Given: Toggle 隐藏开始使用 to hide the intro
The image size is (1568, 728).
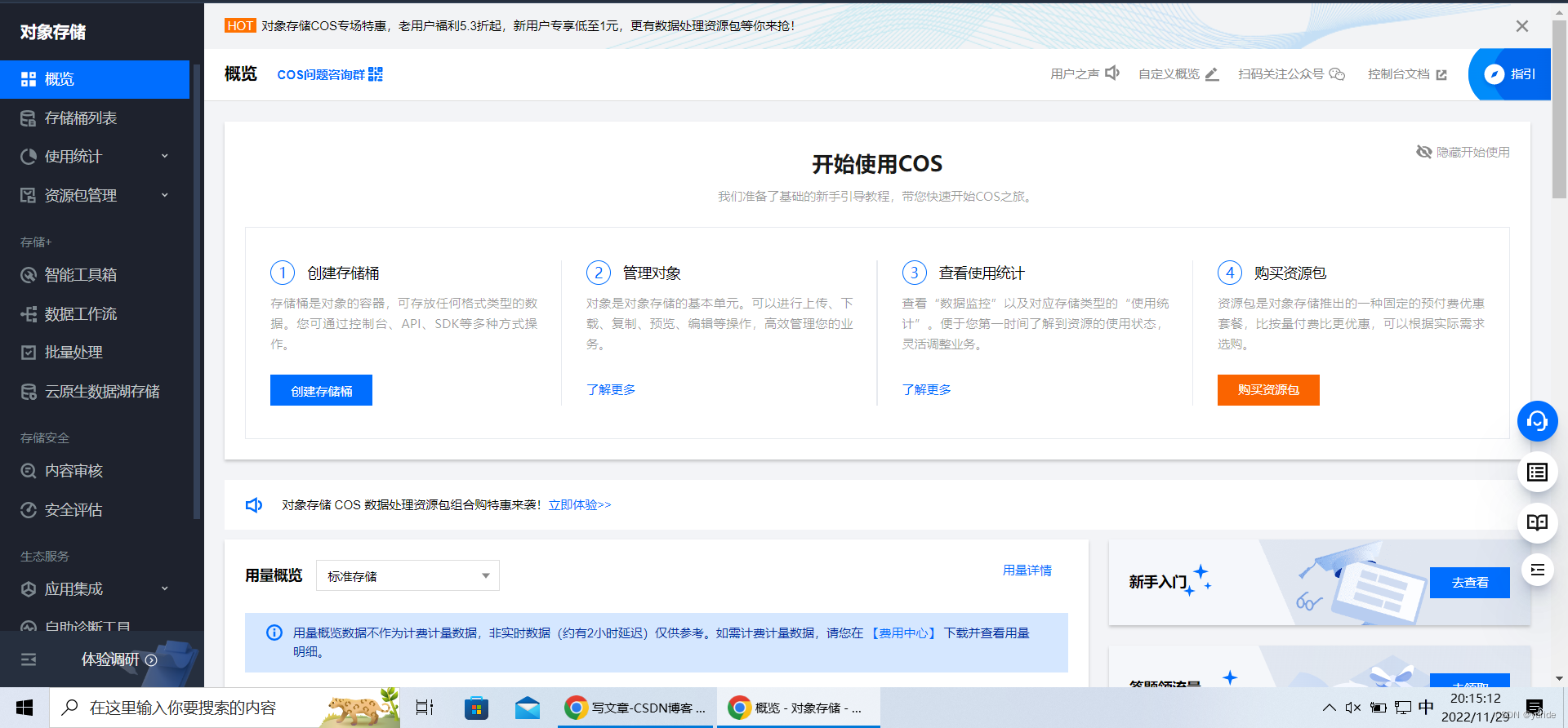Looking at the screenshot, I should pos(1463,152).
